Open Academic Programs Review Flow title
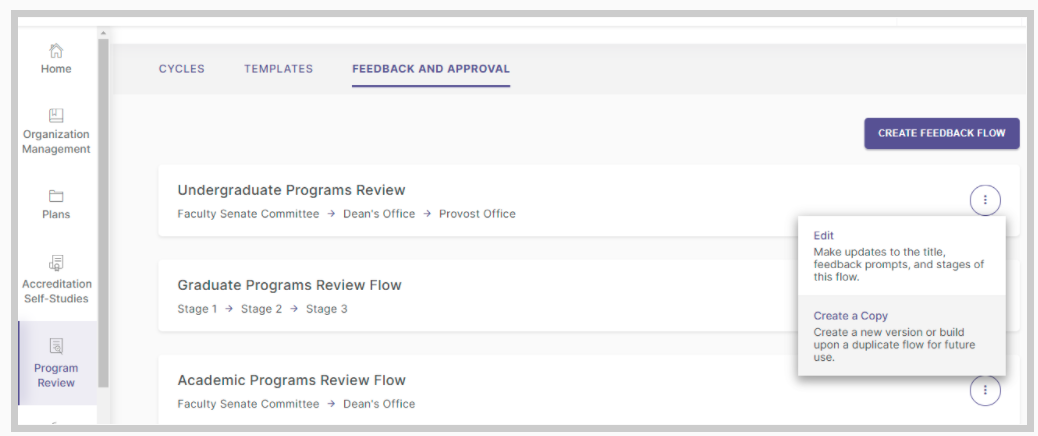1038x436 pixels. coord(291,380)
